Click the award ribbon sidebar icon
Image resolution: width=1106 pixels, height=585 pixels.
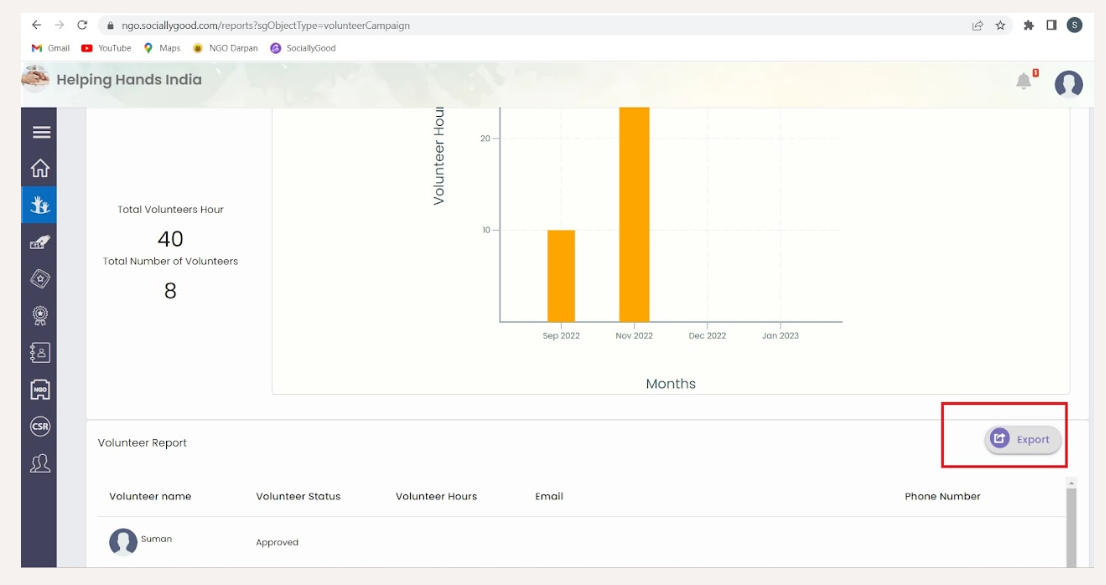click(40, 315)
